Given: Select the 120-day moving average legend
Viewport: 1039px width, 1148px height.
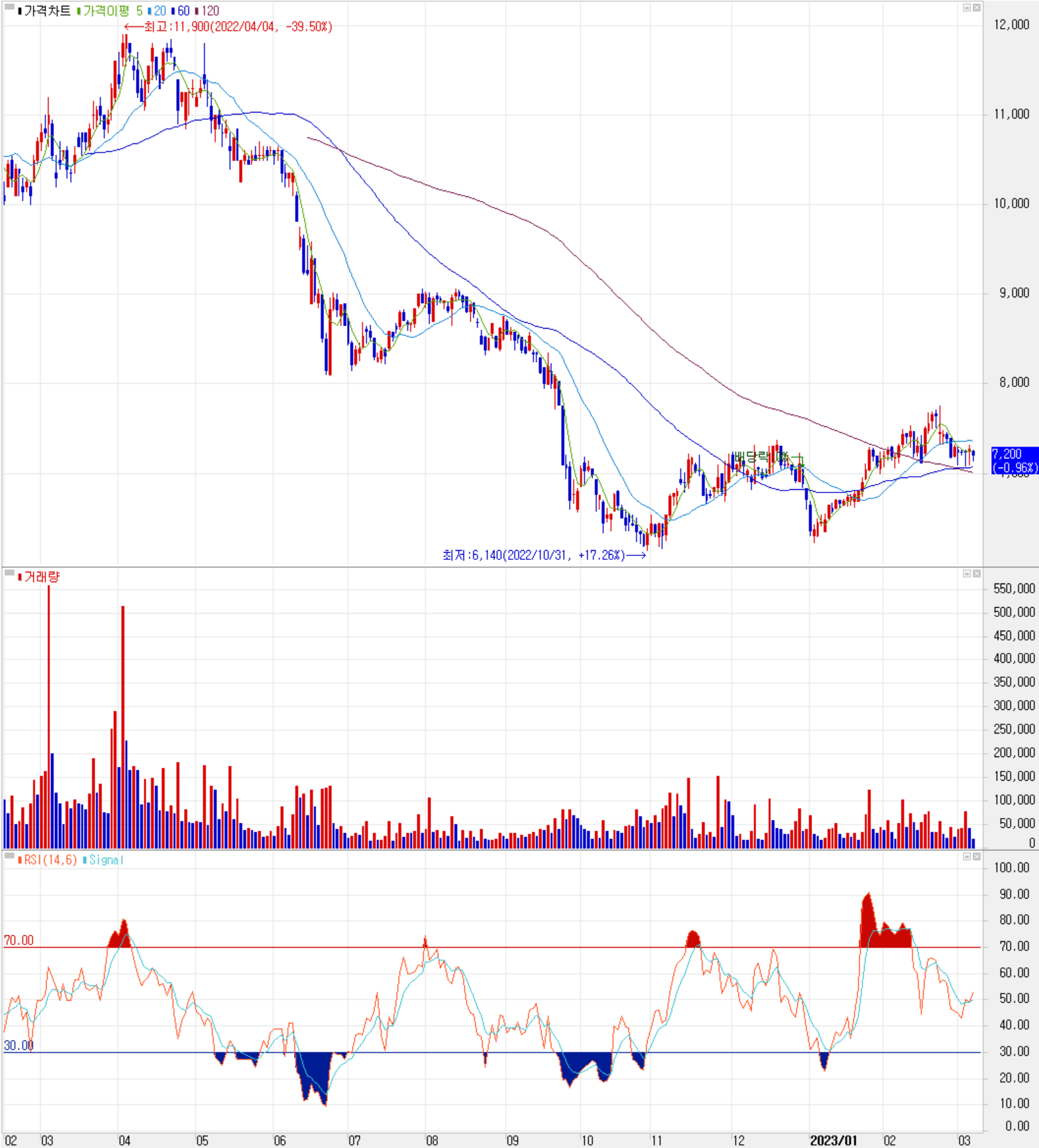Looking at the screenshot, I should pyautogui.click(x=210, y=11).
